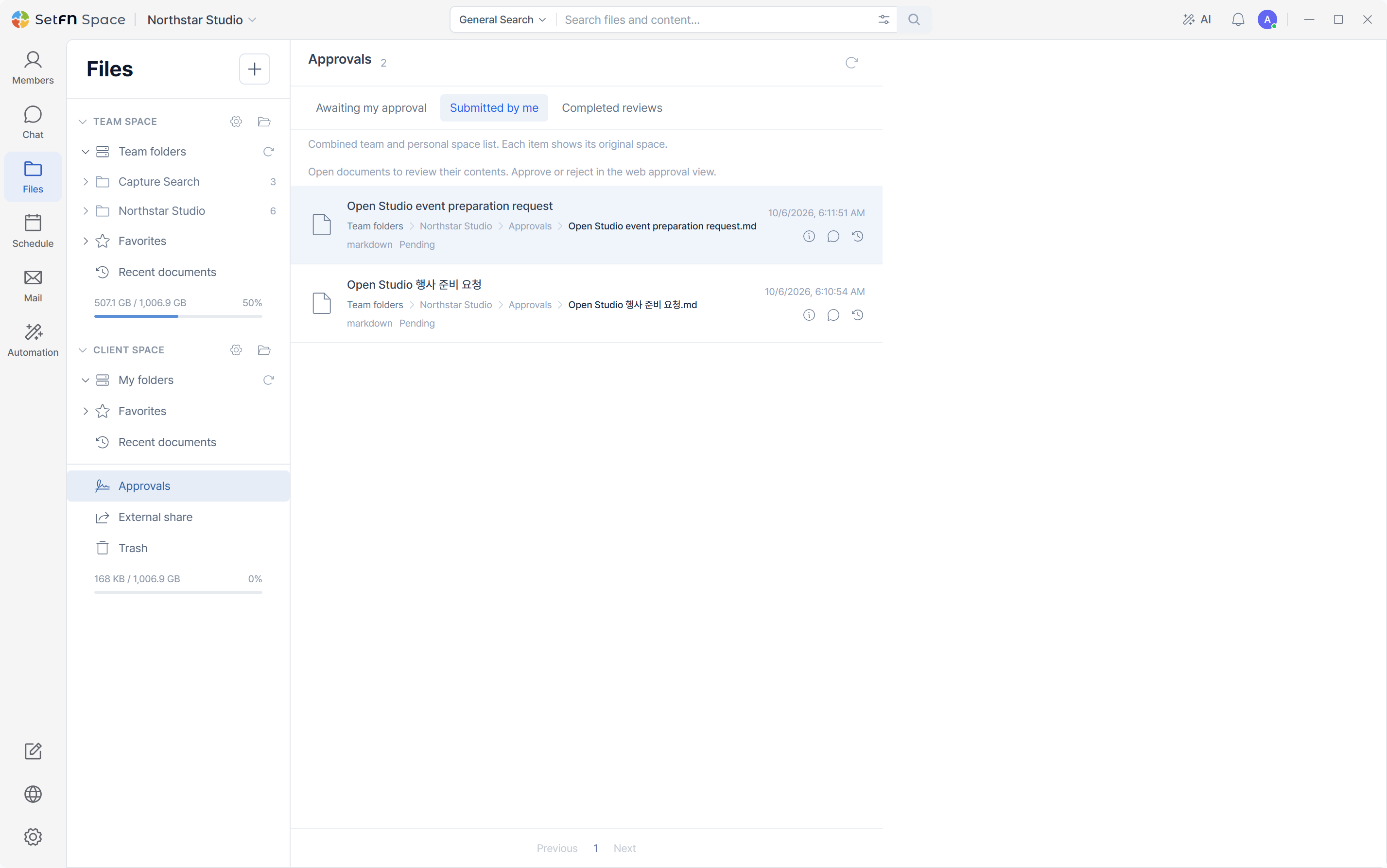Open the General Search type dropdown
This screenshot has height=868, width=1387.
point(503,19)
